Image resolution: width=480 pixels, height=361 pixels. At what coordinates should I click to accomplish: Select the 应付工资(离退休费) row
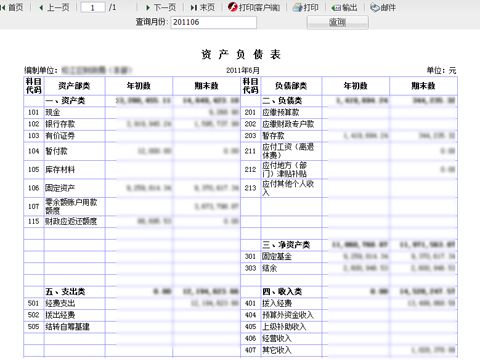coord(349,151)
